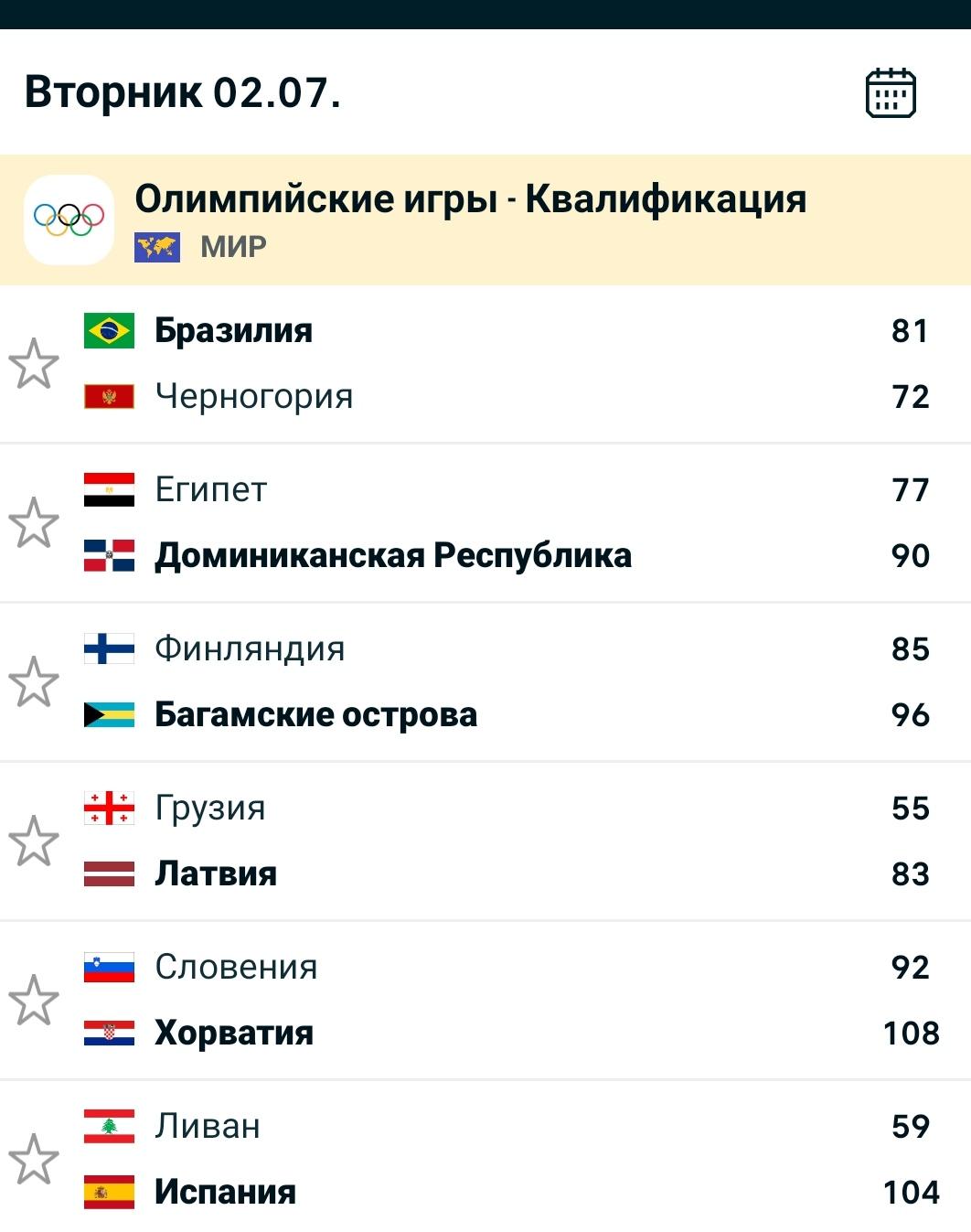Tap the Croatia flag icon
Screen dimensions: 971x1232
coord(109,1033)
